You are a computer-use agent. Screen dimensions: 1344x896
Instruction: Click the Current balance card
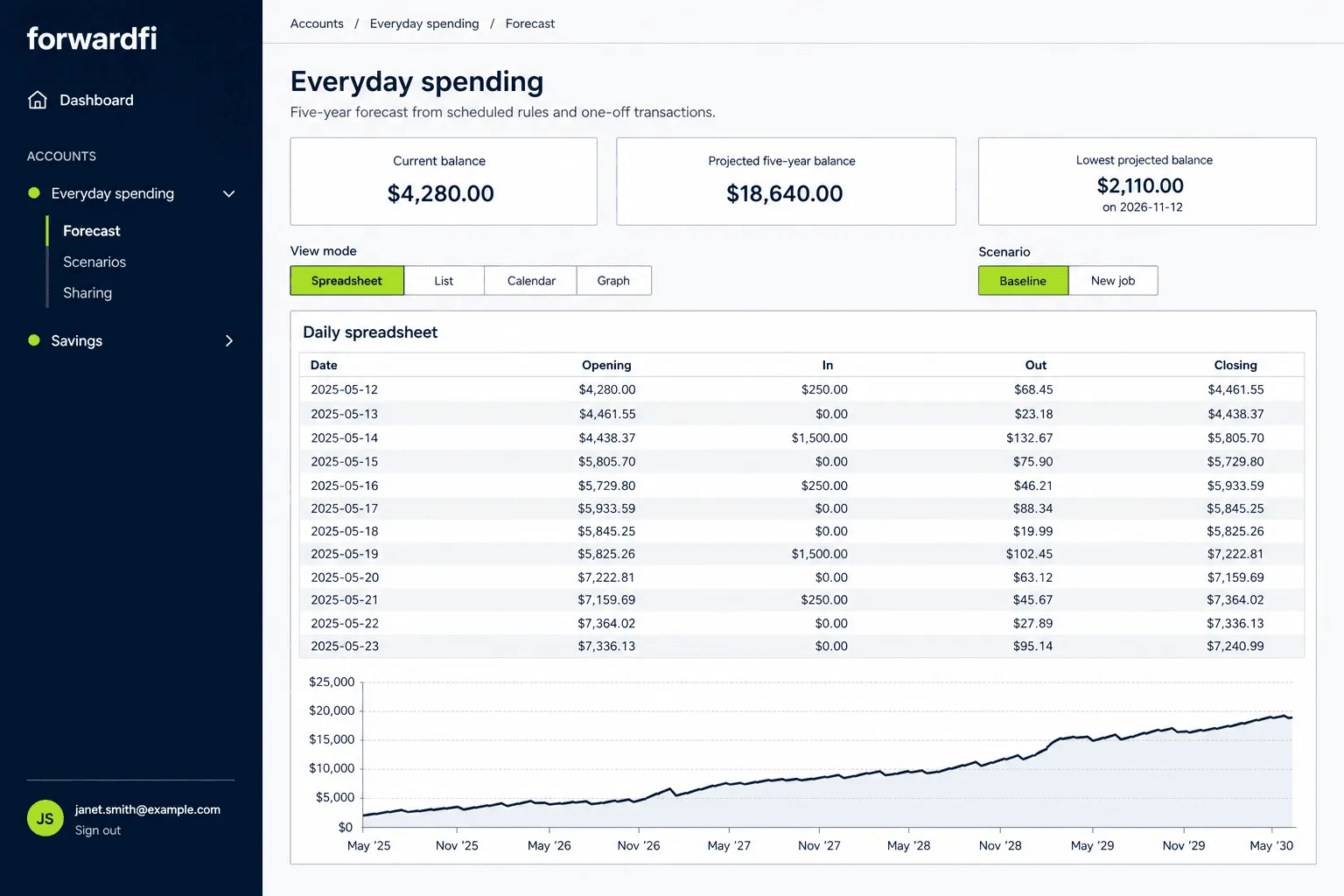coord(444,181)
